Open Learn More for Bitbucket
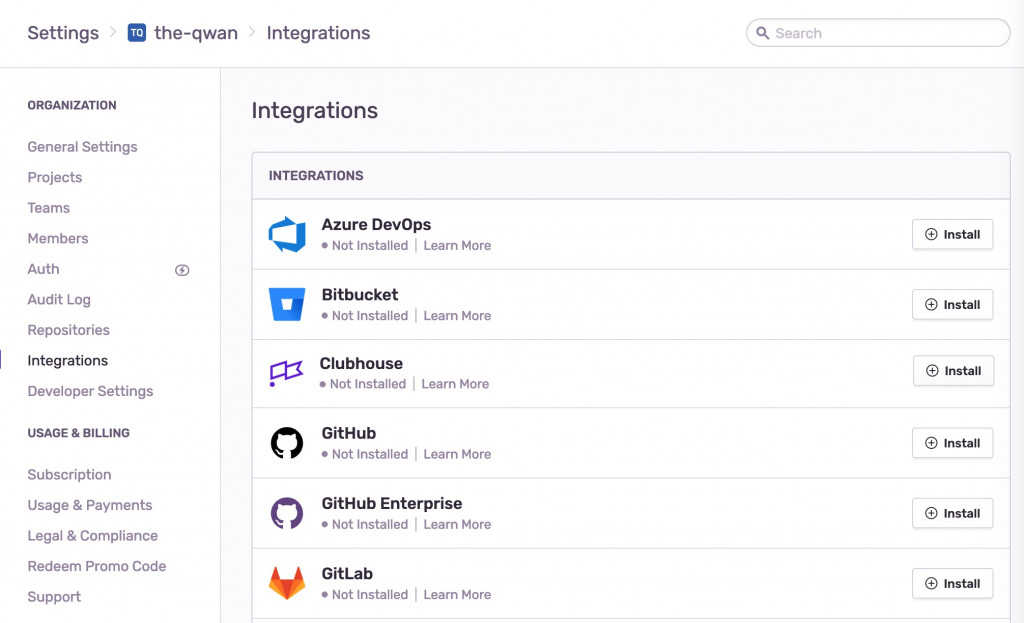Image resolution: width=1024 pixels, height=623 pixels. pyautogui.click(x=457, y=315)
